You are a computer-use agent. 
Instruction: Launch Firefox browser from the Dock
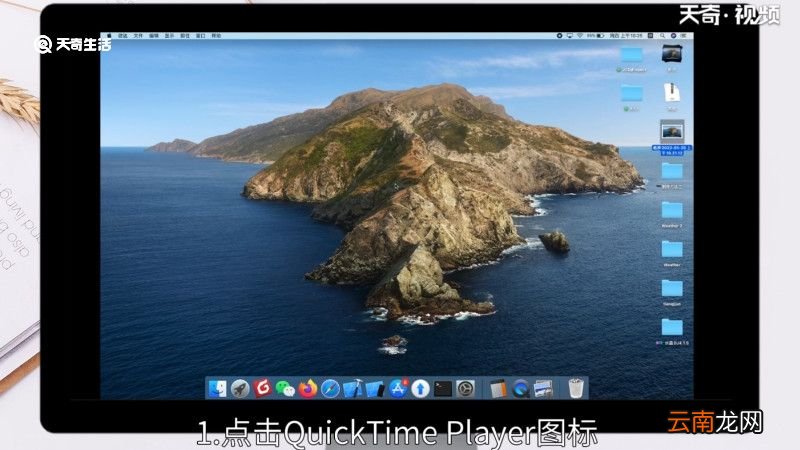coord(308,389)
